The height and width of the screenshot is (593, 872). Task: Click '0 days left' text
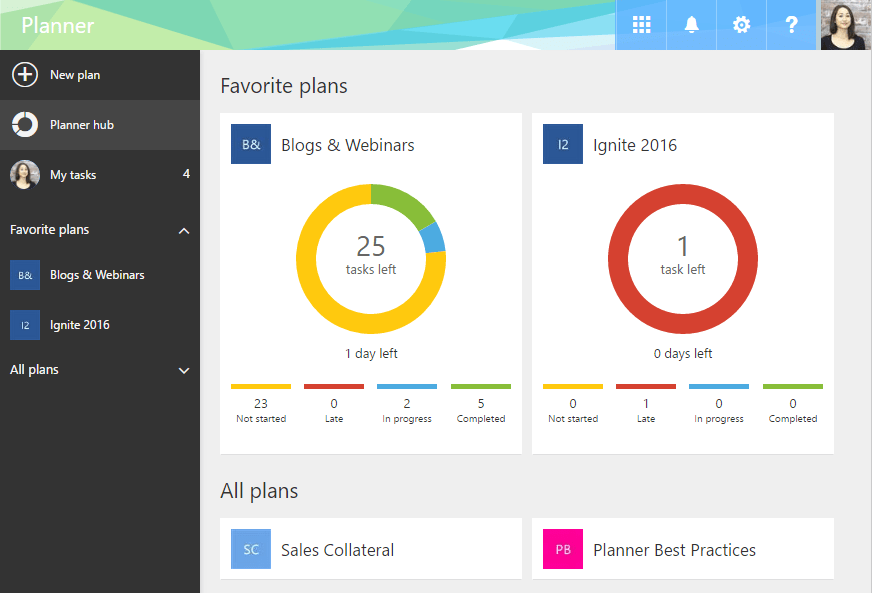coord(683,353)
